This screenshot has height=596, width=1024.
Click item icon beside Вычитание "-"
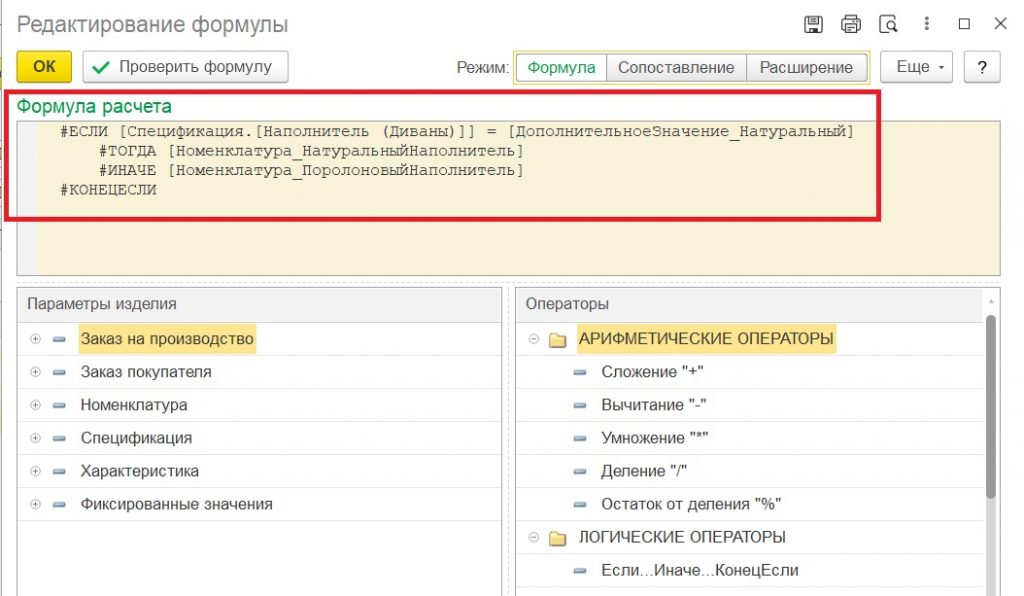click(580, 405)
